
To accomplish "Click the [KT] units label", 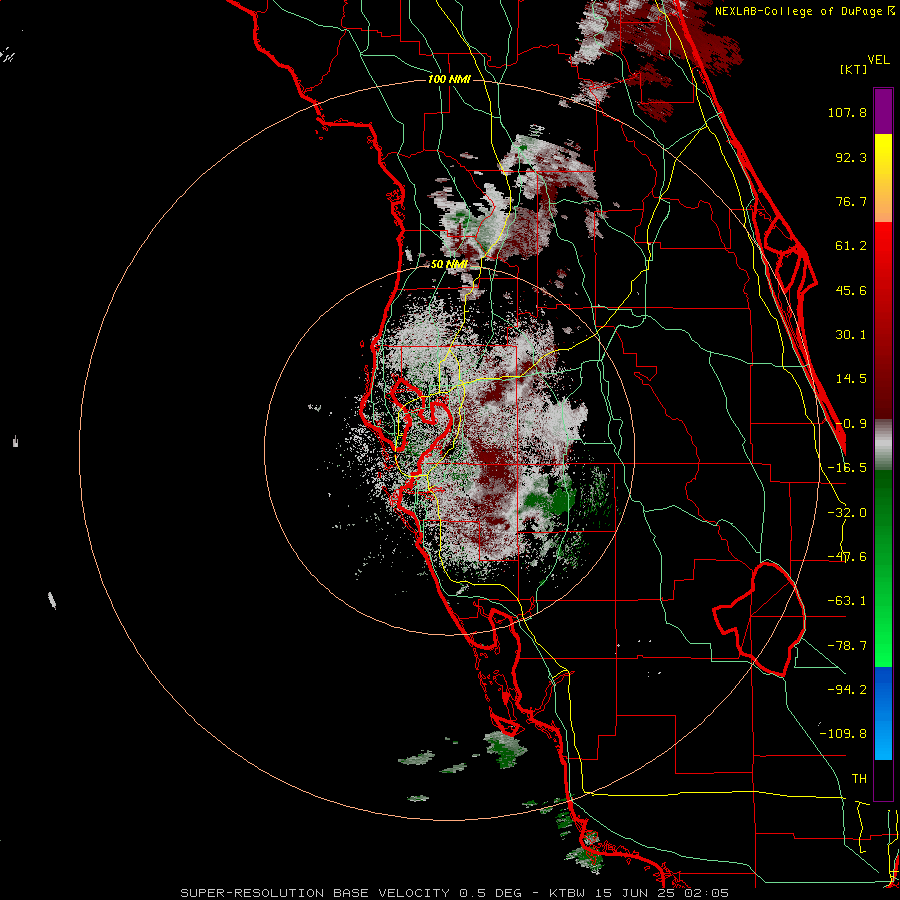I will pos(854,69).
